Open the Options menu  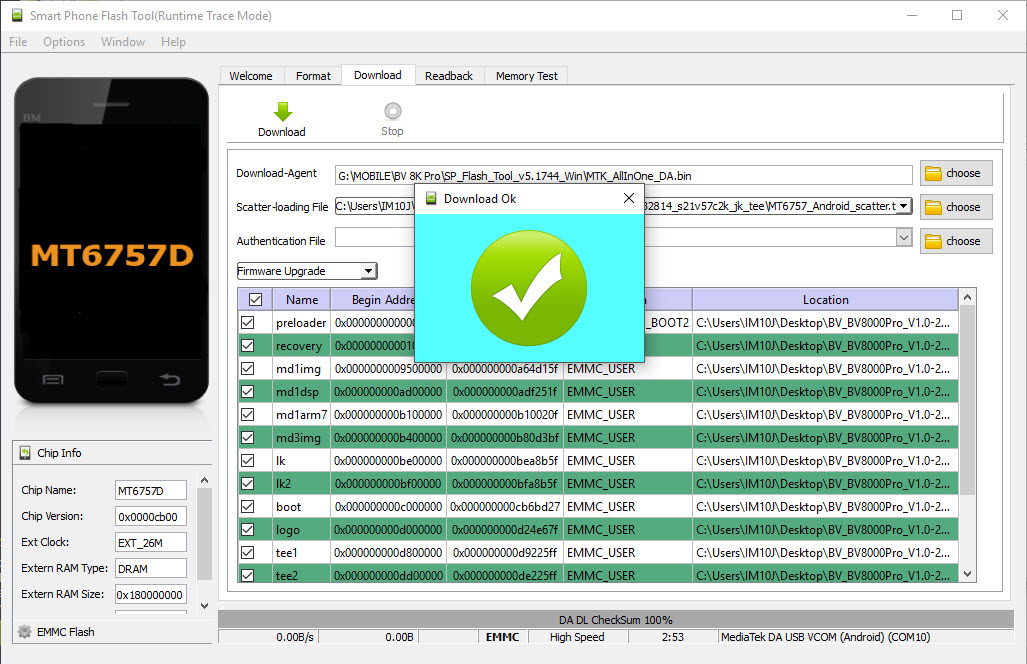(x=64, y=42)
